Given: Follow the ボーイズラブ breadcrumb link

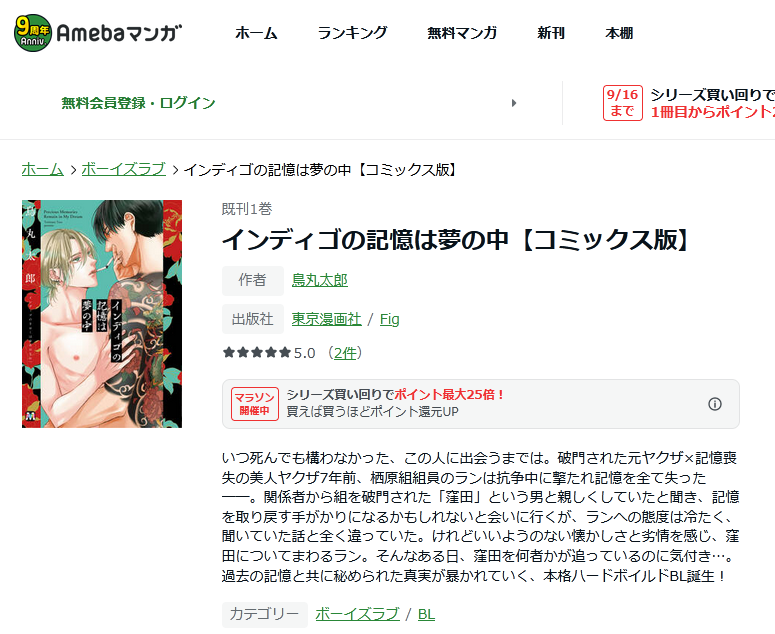Looking at the screenshot, I should click(x=124, y=169).
